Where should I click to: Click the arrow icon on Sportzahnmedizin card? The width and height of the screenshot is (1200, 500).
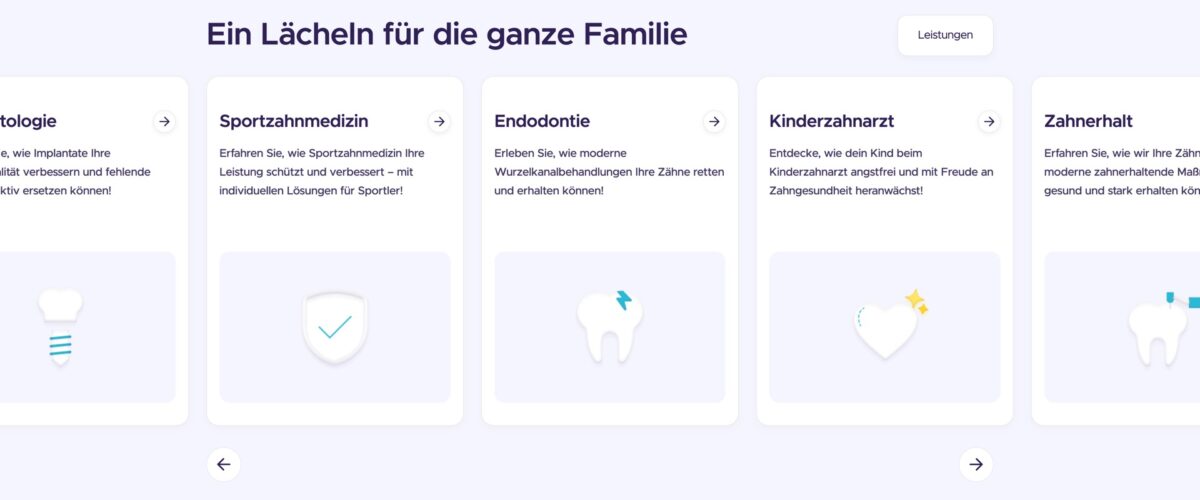tap(439, 121)
